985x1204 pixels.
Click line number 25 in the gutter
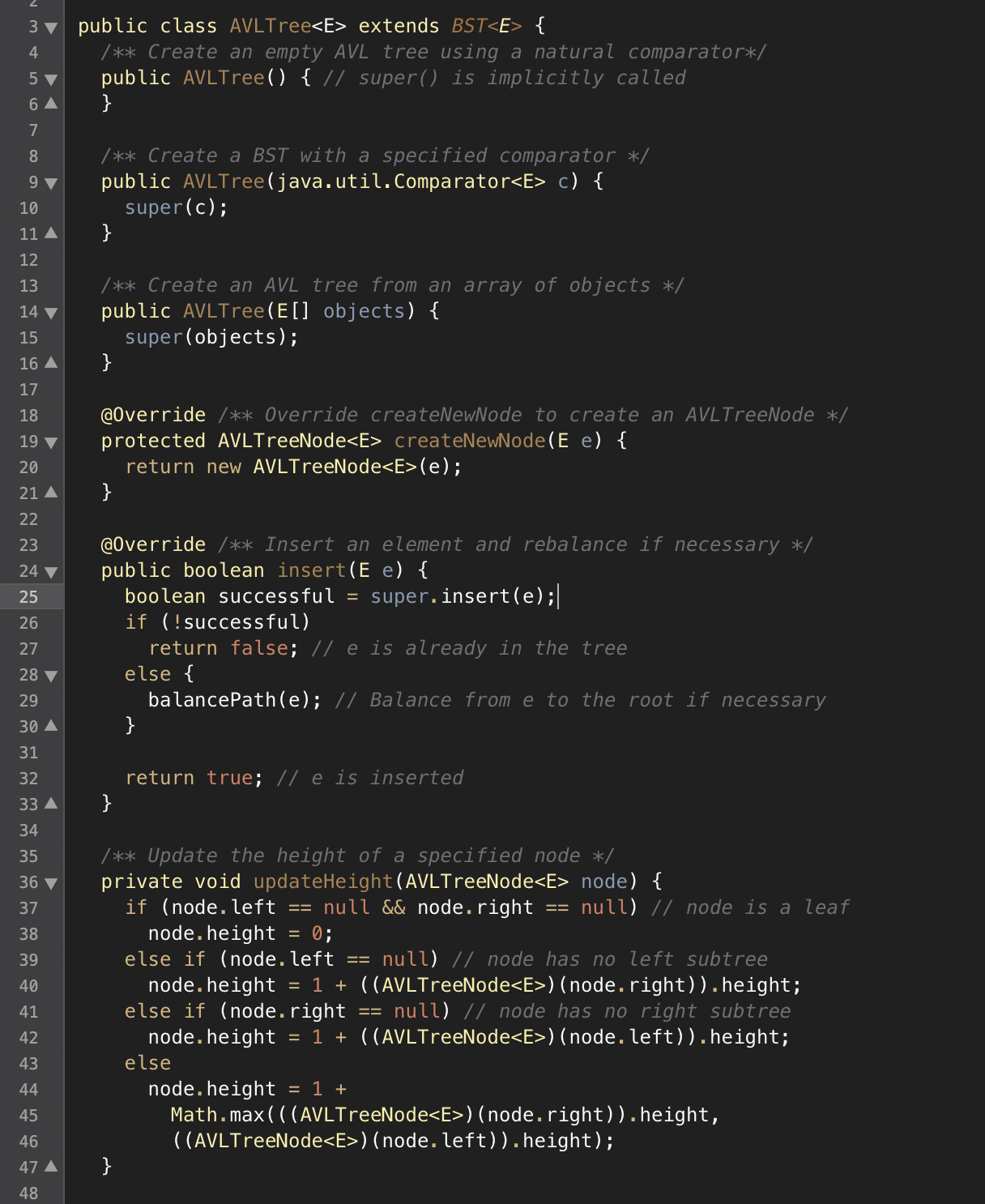pos(29,596)
